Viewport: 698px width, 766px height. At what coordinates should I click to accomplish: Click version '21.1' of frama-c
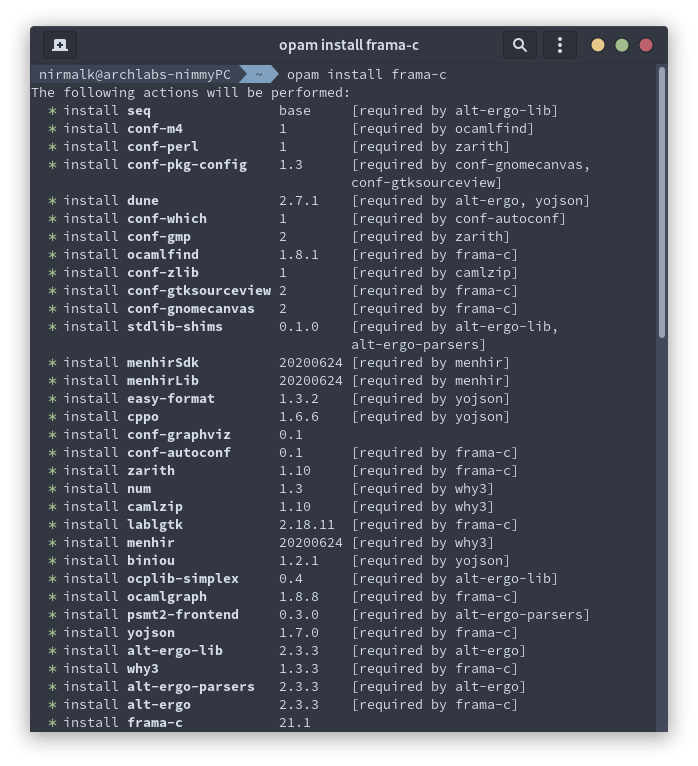pos(295,723)
